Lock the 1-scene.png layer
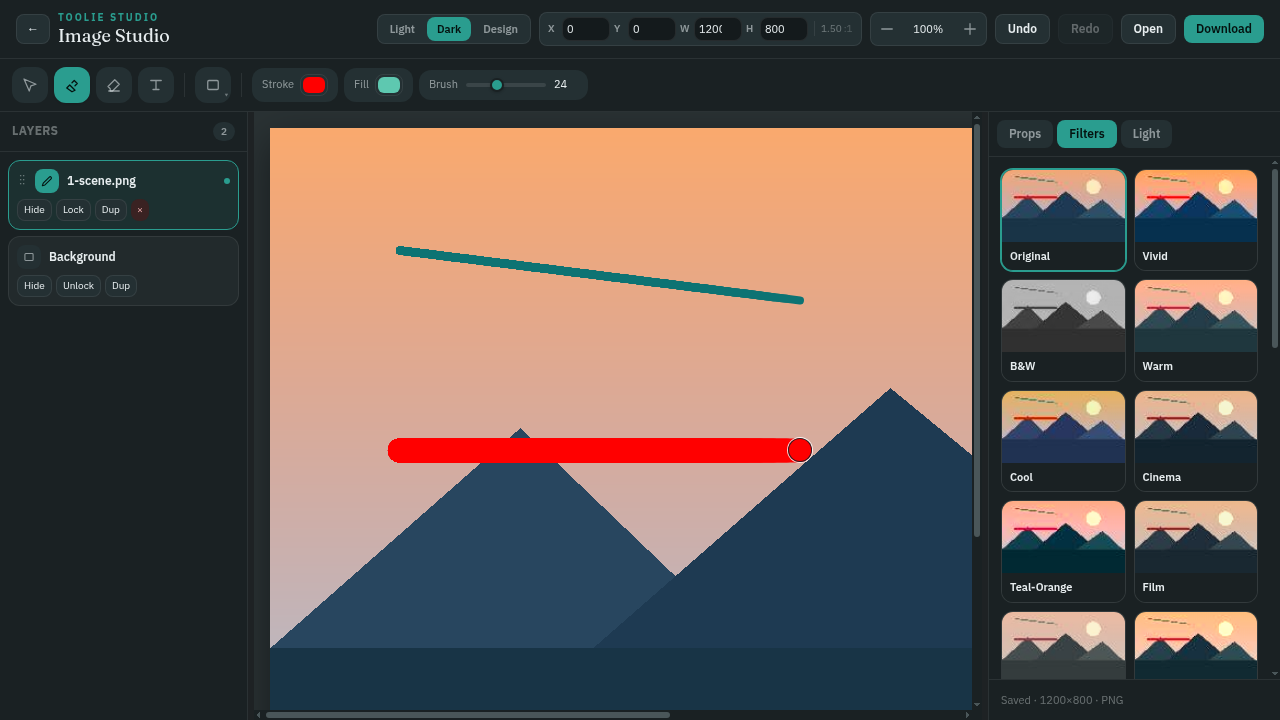Viewport: 1280px width, 720px height. (x=73, y=210)
